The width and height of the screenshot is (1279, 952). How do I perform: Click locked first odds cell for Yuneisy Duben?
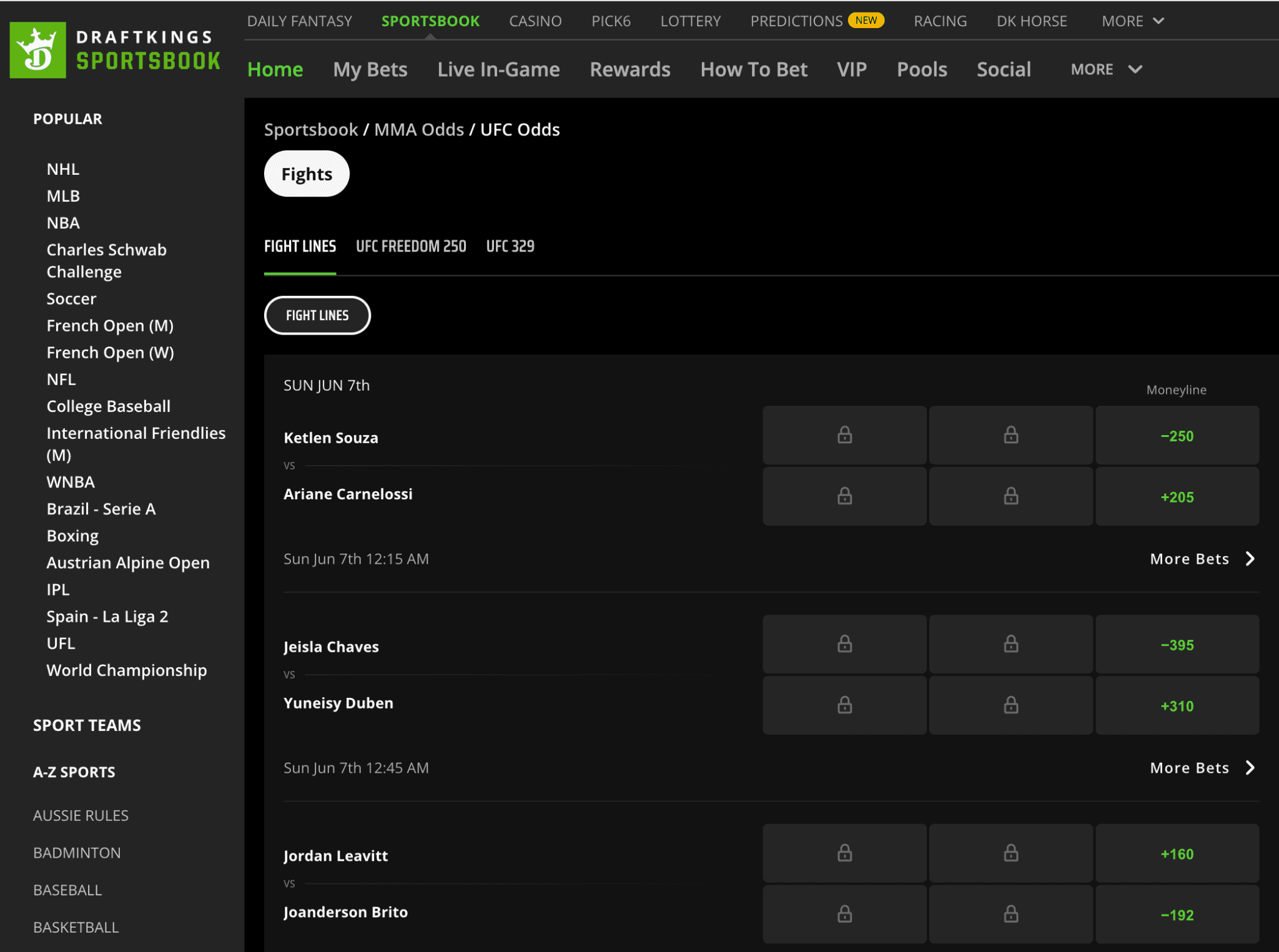844,705
